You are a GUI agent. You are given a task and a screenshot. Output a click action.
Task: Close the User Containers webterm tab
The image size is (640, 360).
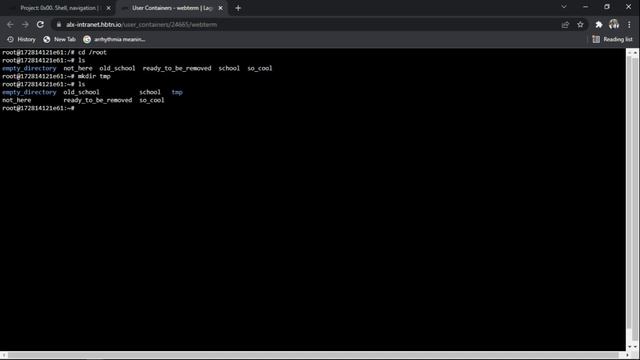220,8
